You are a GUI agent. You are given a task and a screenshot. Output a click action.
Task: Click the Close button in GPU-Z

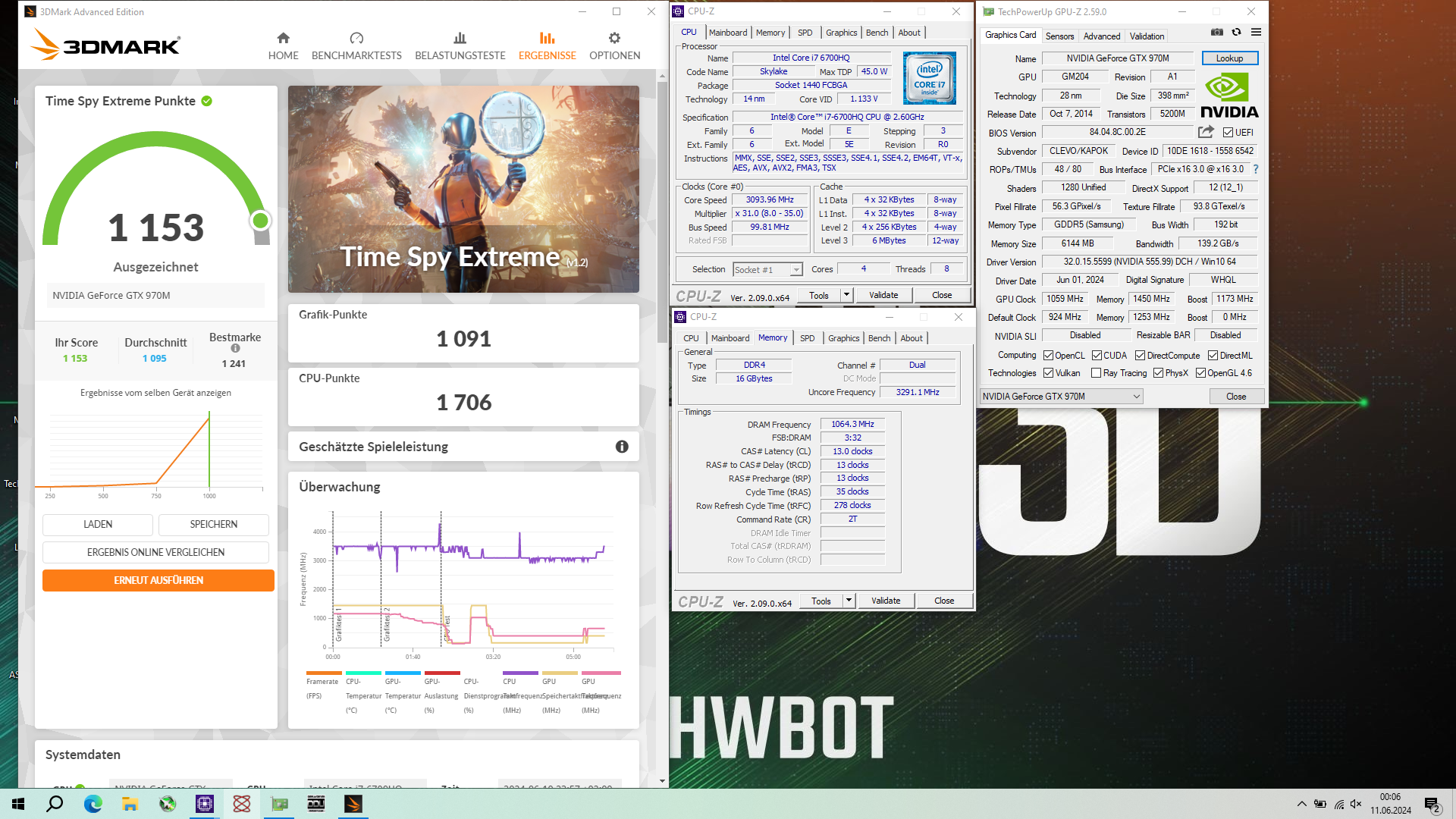pyautogui.click(x=1236, y=397)
